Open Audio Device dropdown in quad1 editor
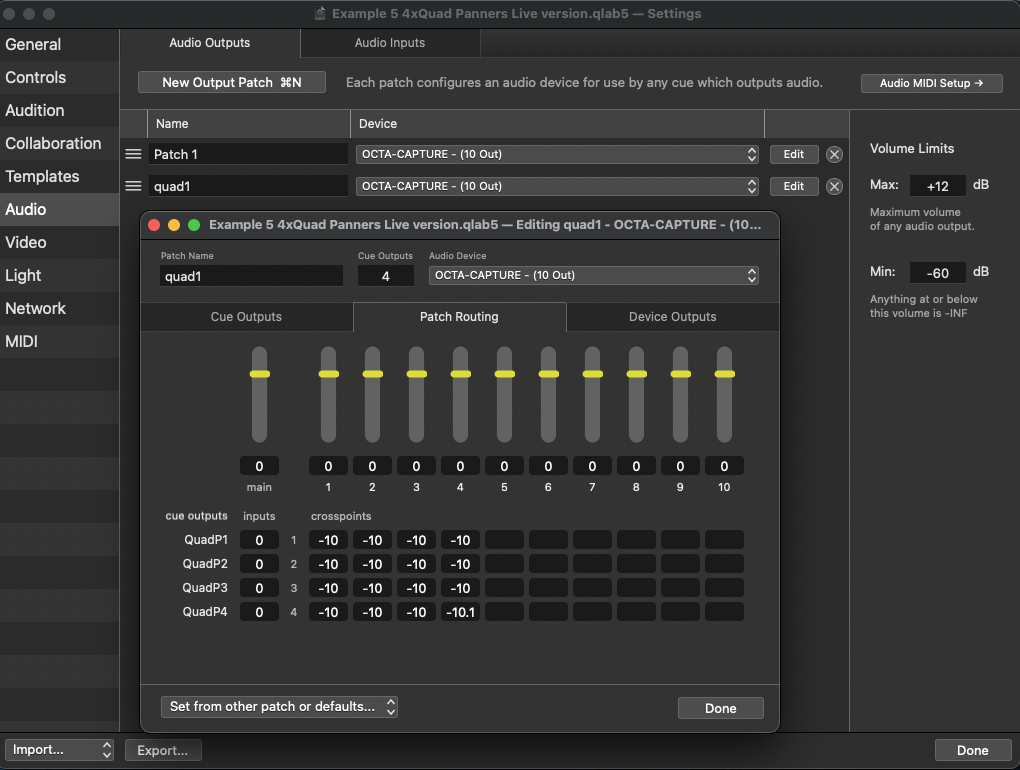Viewport: 1020px width, 770px height. click(x=593, y=275)
